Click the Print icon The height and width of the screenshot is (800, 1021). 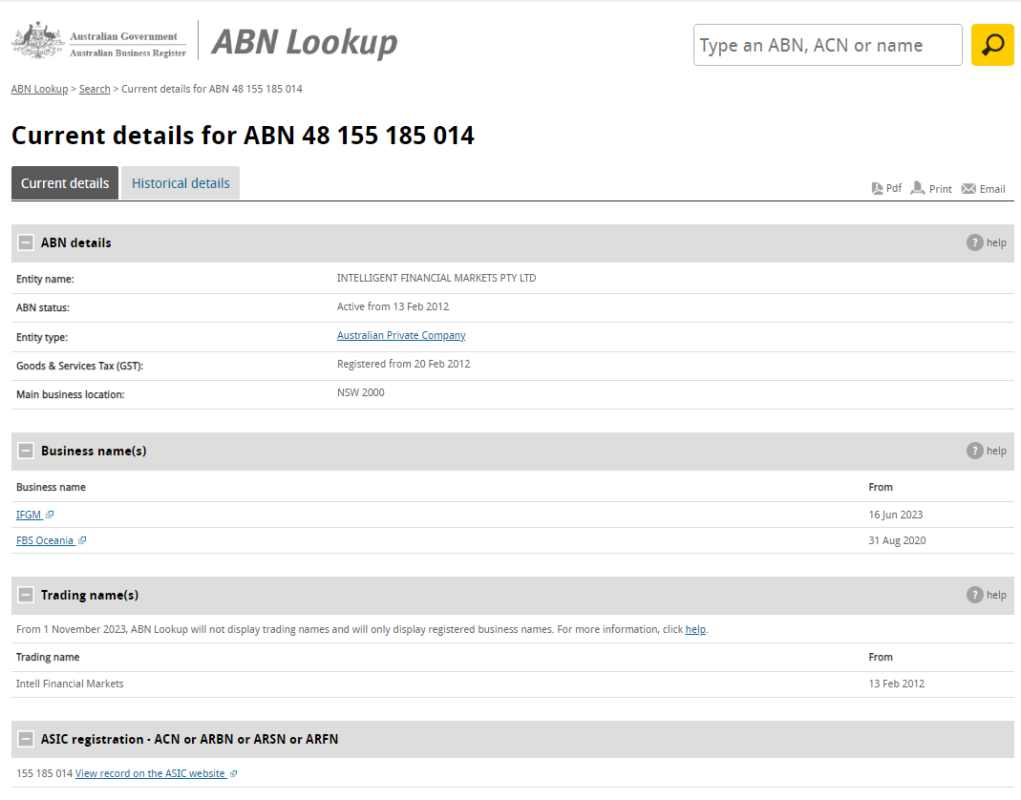pyautogui.click(x=917, y=188)
